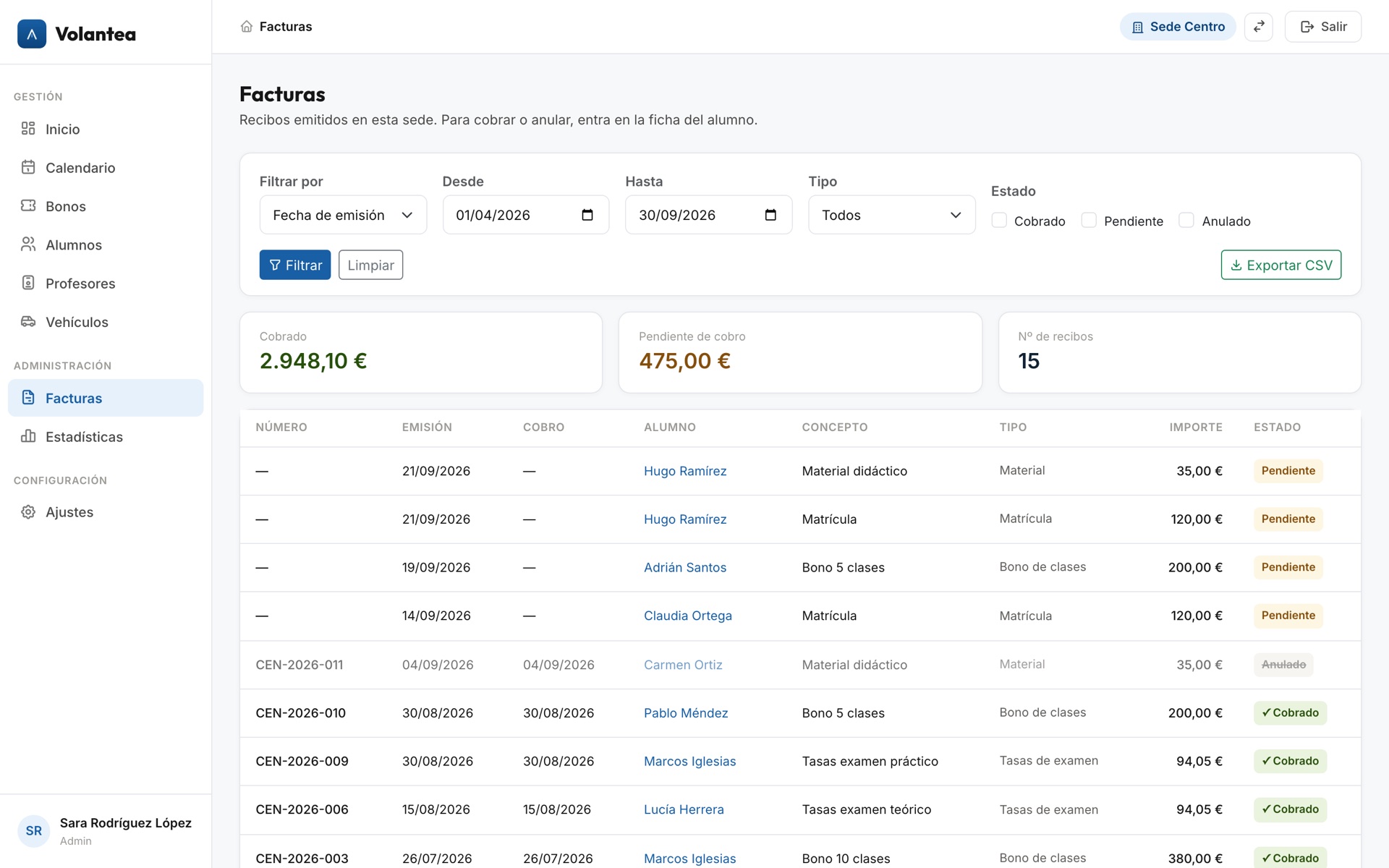
Task: Check the Pendiente estado checkbox
Action: tap(1089, 221)
